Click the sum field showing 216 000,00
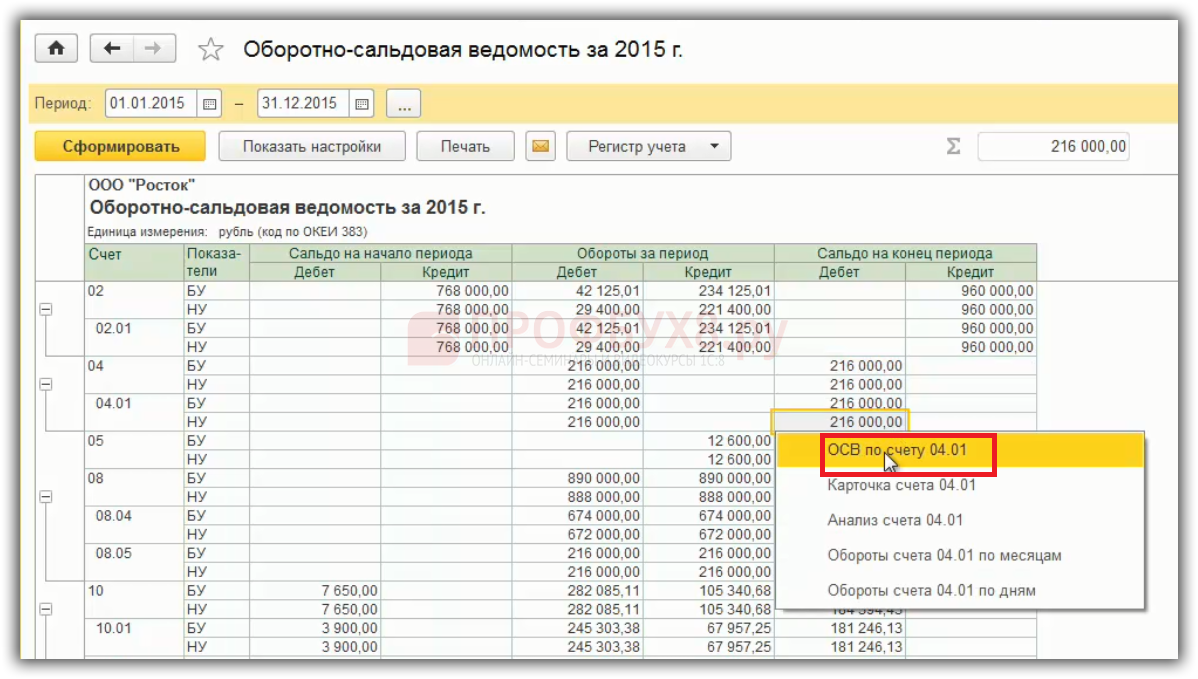Image resolution: width=1198 pixels, height=679 pixels. pos(1055,146)
